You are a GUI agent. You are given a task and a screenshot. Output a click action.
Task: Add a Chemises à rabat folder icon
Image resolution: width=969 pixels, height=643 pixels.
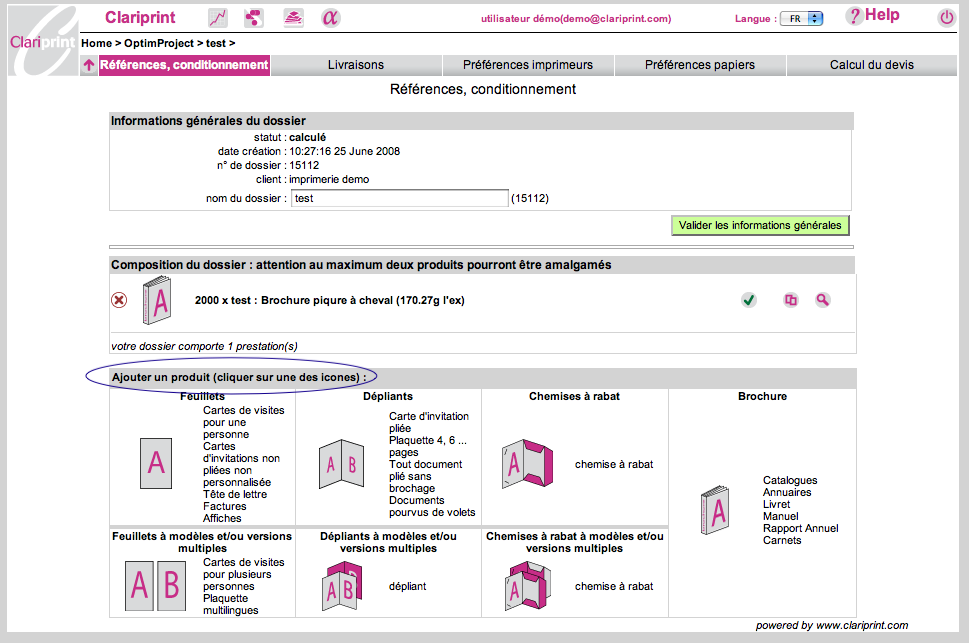(527, 464)
